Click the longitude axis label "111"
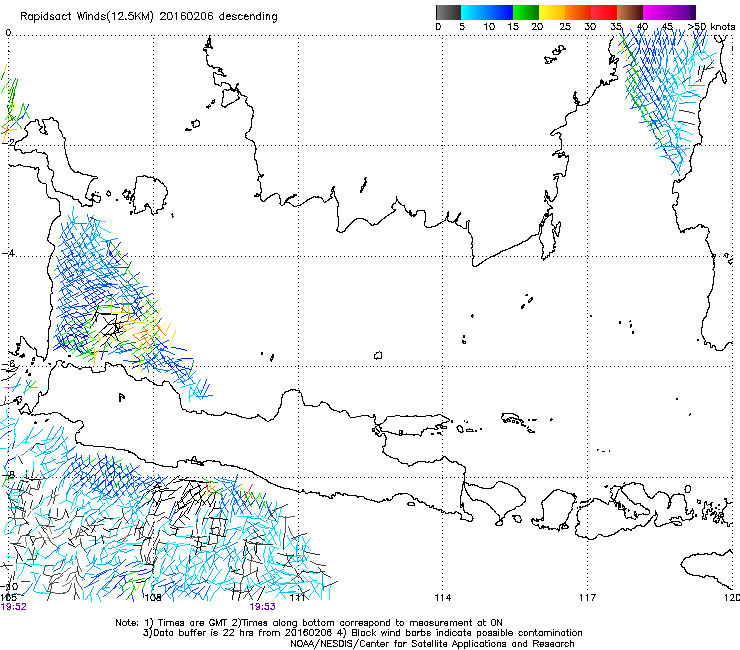The height and width of the screenshot is (650, 740). 297,598
